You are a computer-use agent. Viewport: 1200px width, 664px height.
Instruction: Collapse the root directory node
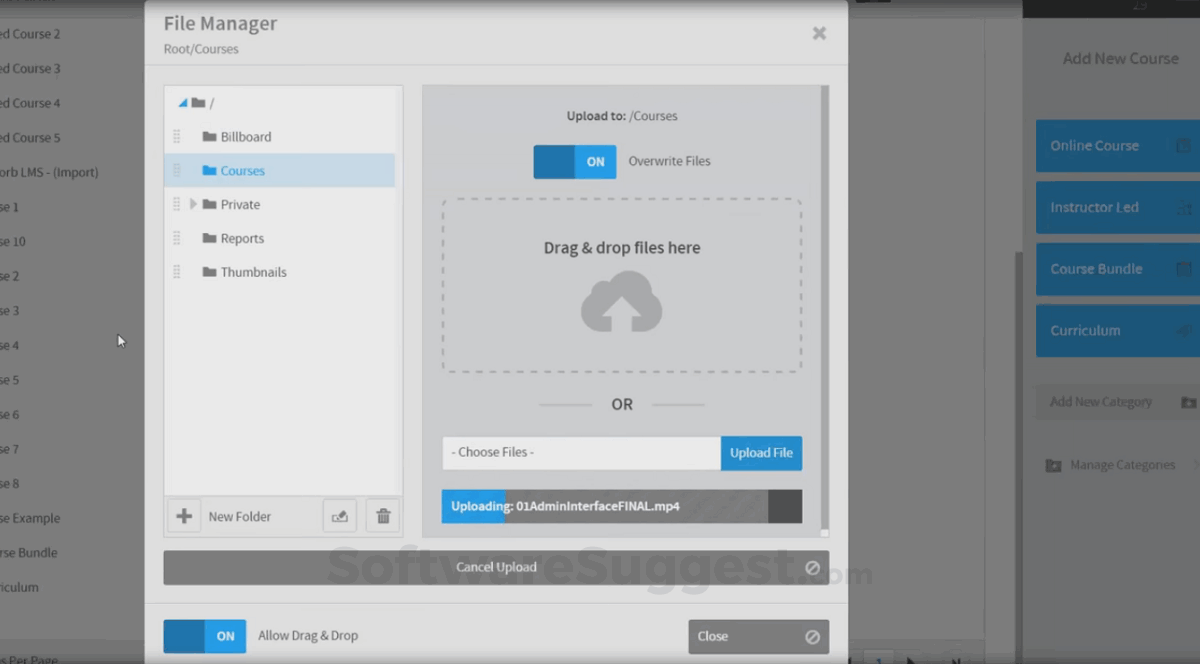[182, 101]
